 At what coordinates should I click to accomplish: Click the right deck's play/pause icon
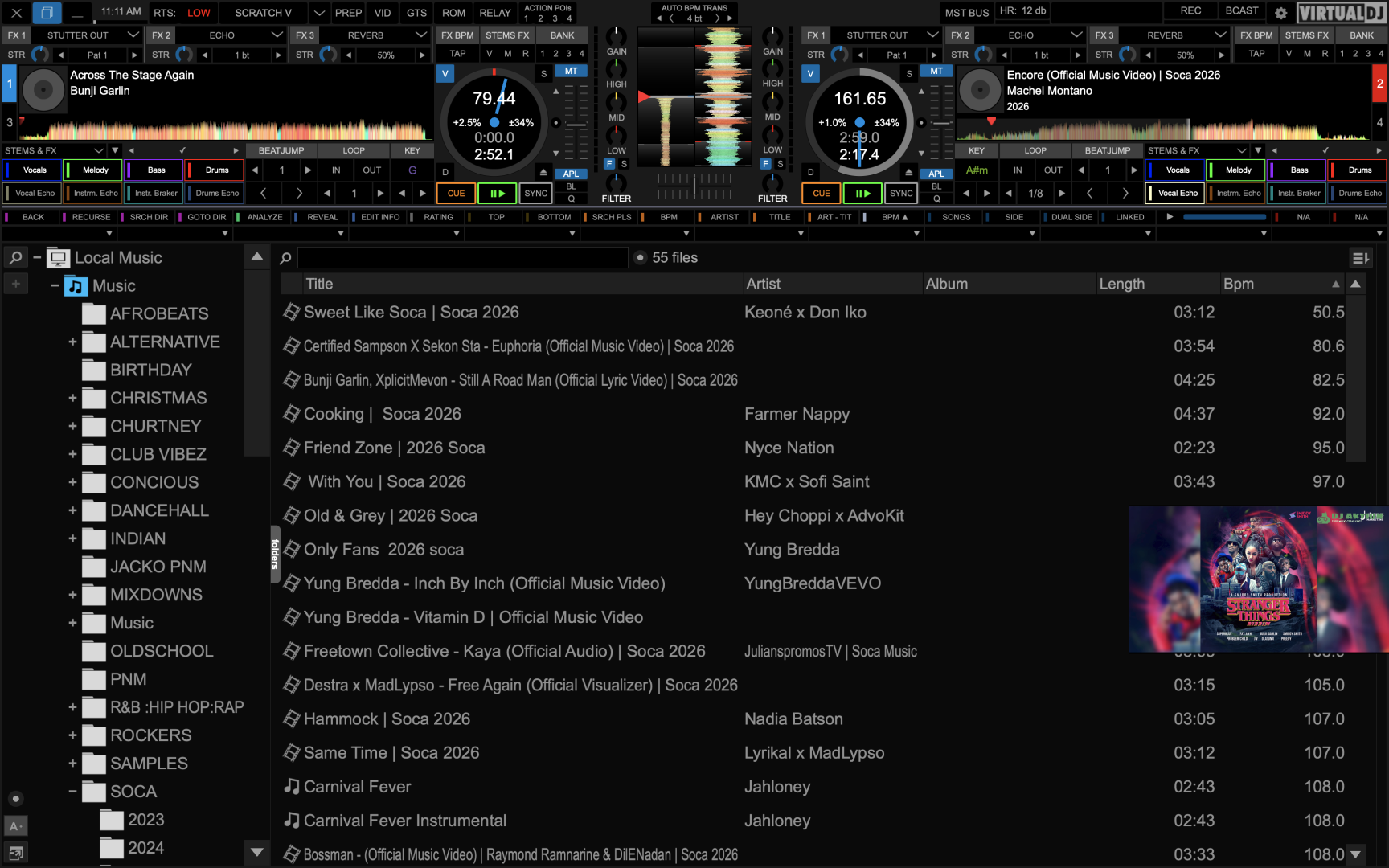click(862, 194)
